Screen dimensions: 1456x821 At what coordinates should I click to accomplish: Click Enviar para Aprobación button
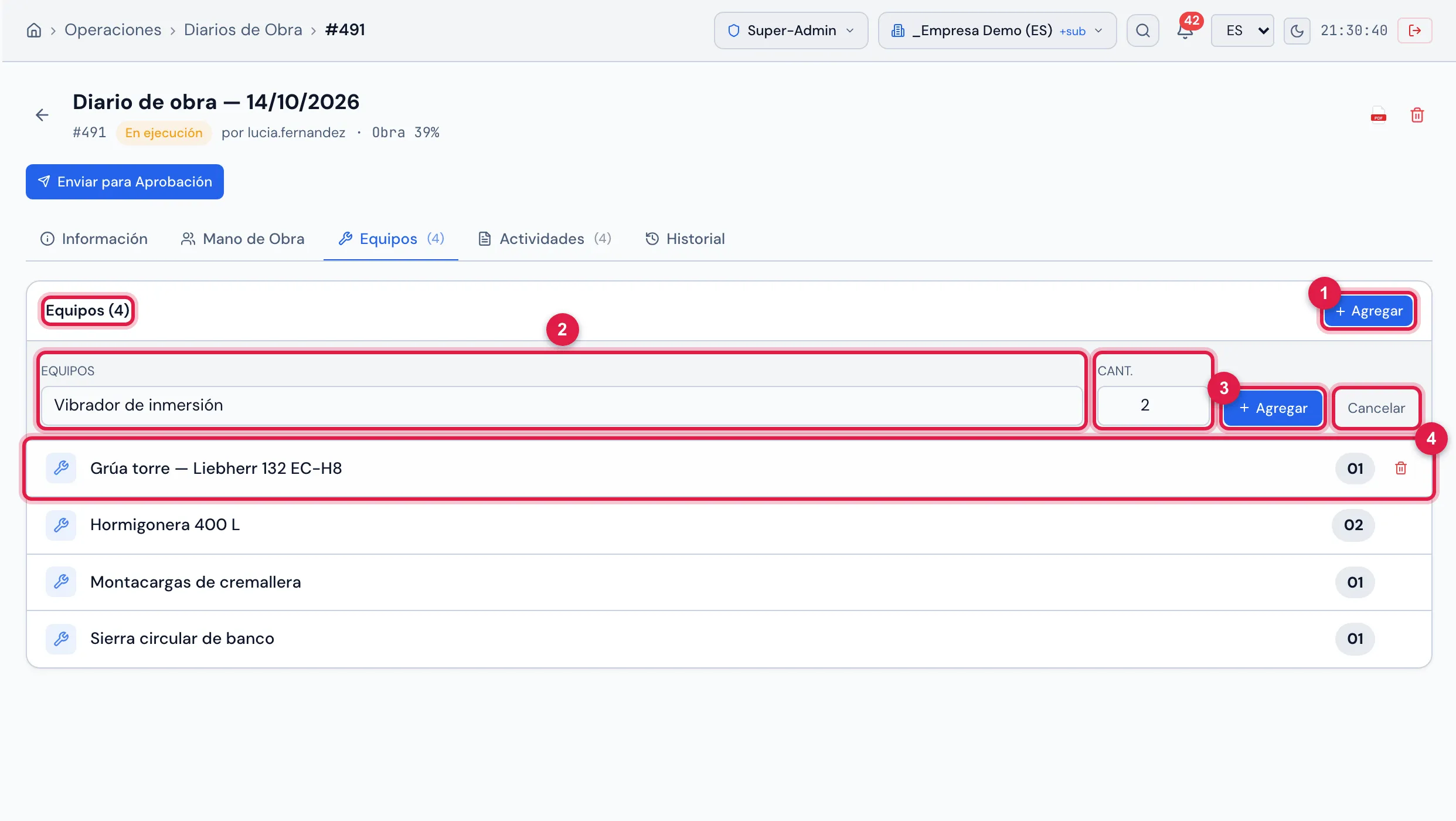(125, 182)
